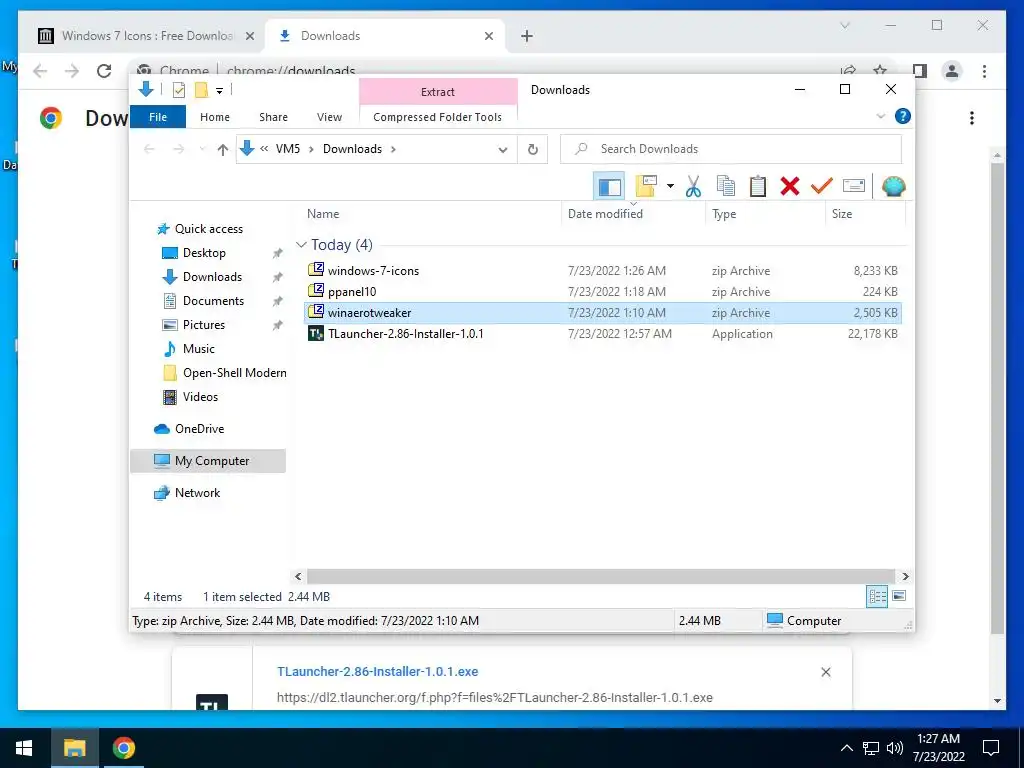Screen dimensions: 1024x768
Task: Click the Search Downloads field
Action: tap(731, 149)
